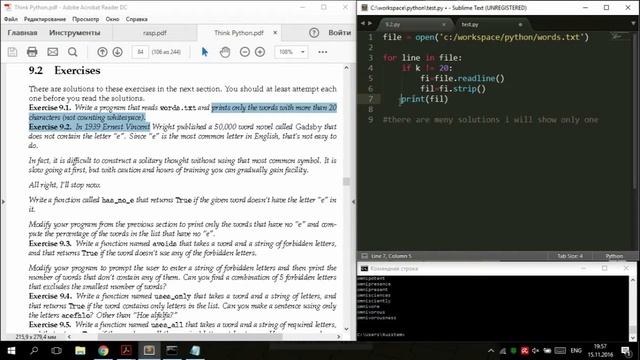Click the command prompt scrollbar up arrow
Screen dimensions: 640x360
tap(633, 280)
